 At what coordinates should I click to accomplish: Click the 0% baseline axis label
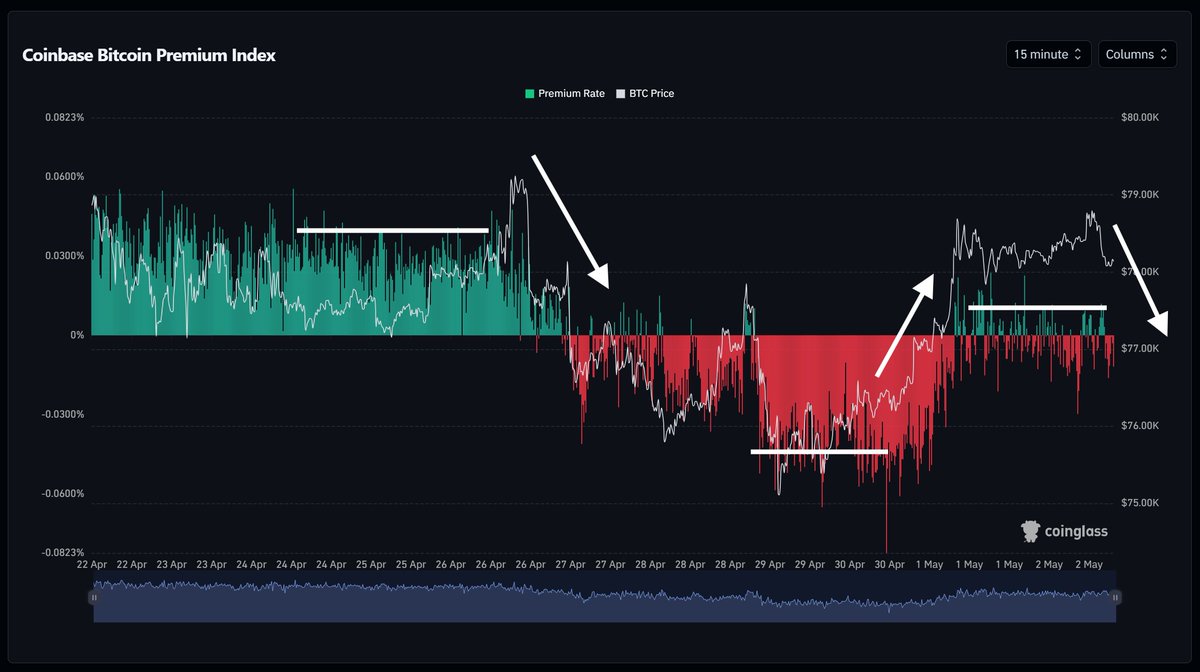[x=77, y=335]
